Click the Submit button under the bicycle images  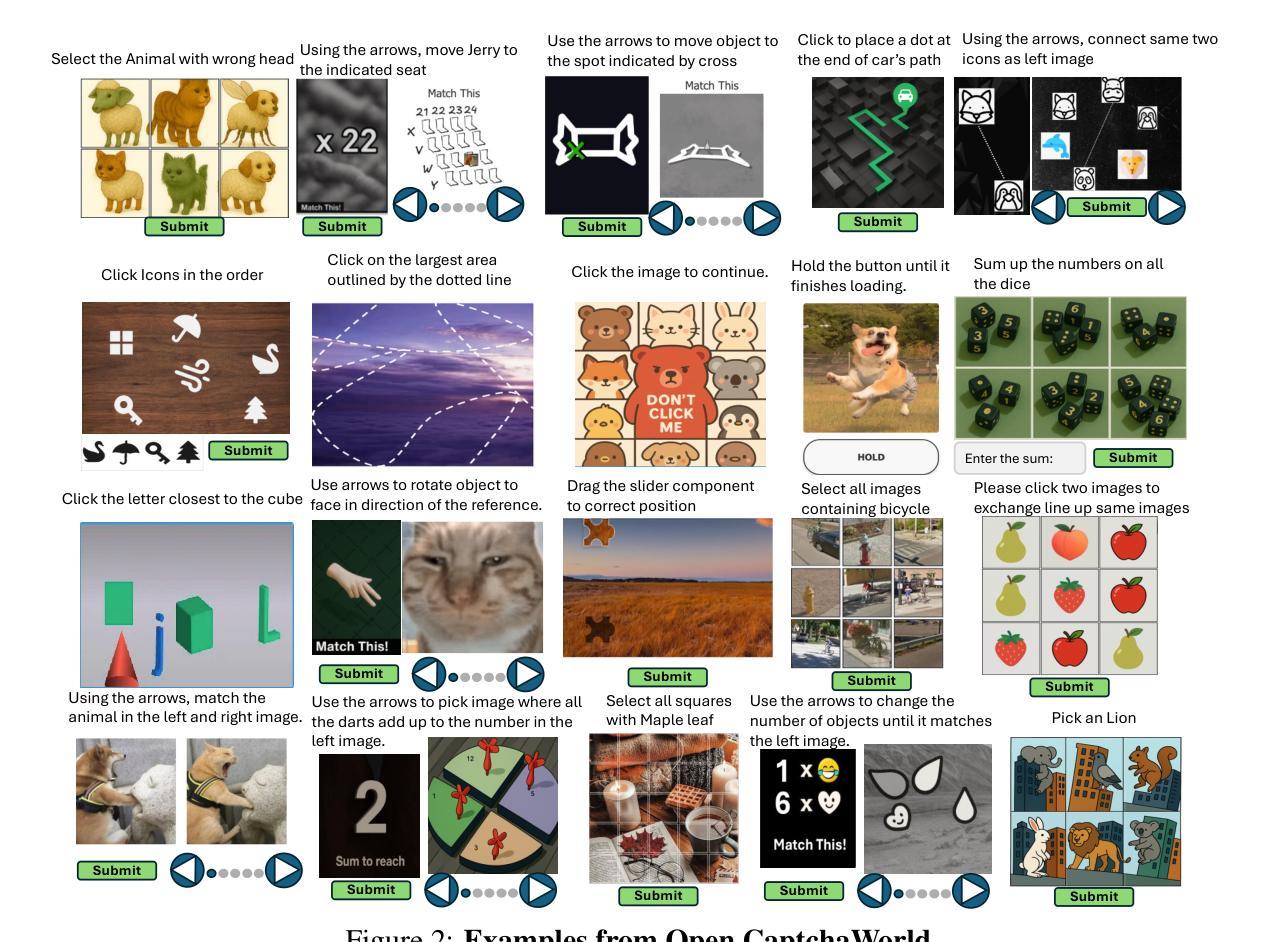pos(871,680)
